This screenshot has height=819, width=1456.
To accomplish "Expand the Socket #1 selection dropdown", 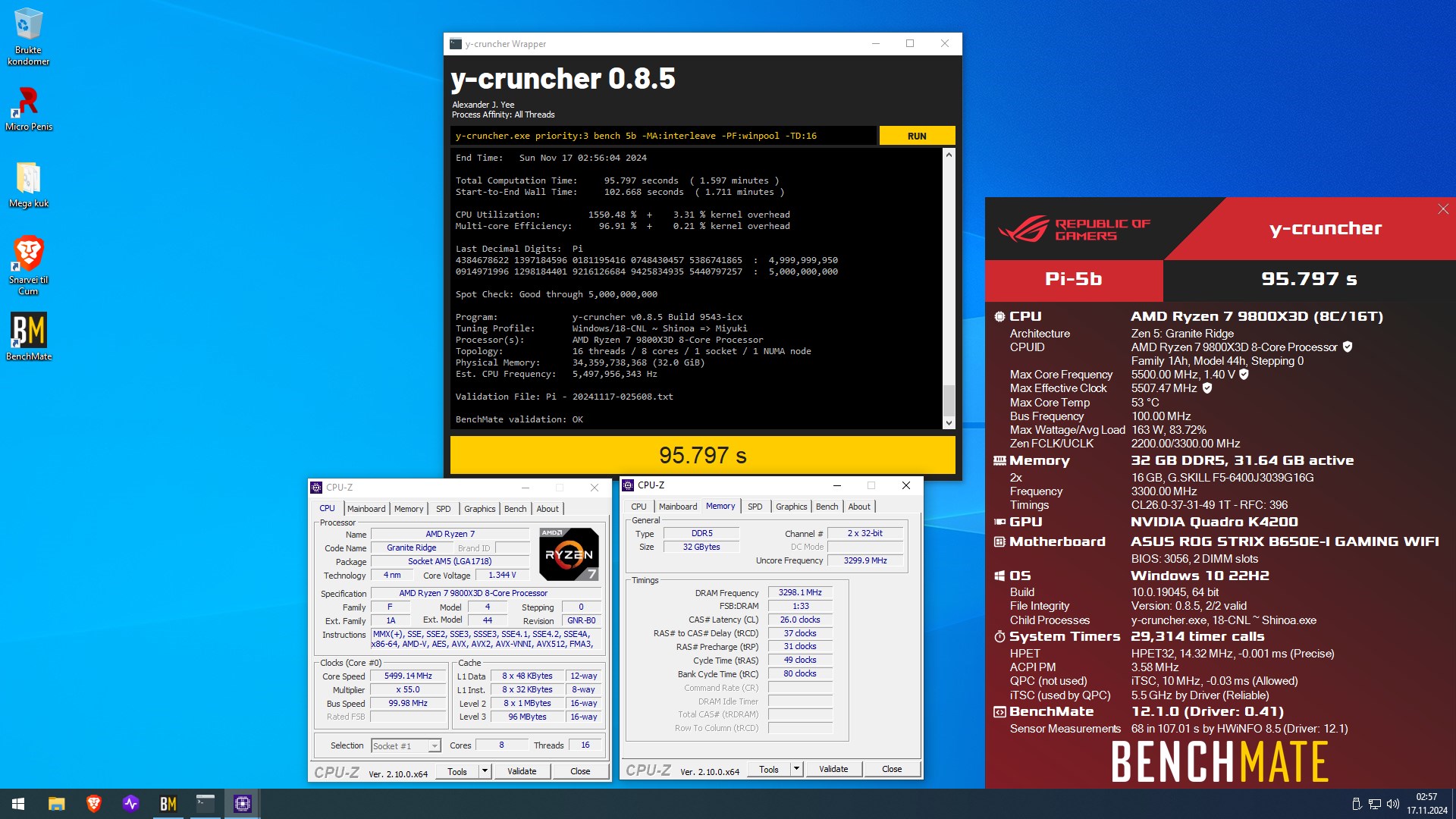I will pyautogui.click(x=435, y=746).
